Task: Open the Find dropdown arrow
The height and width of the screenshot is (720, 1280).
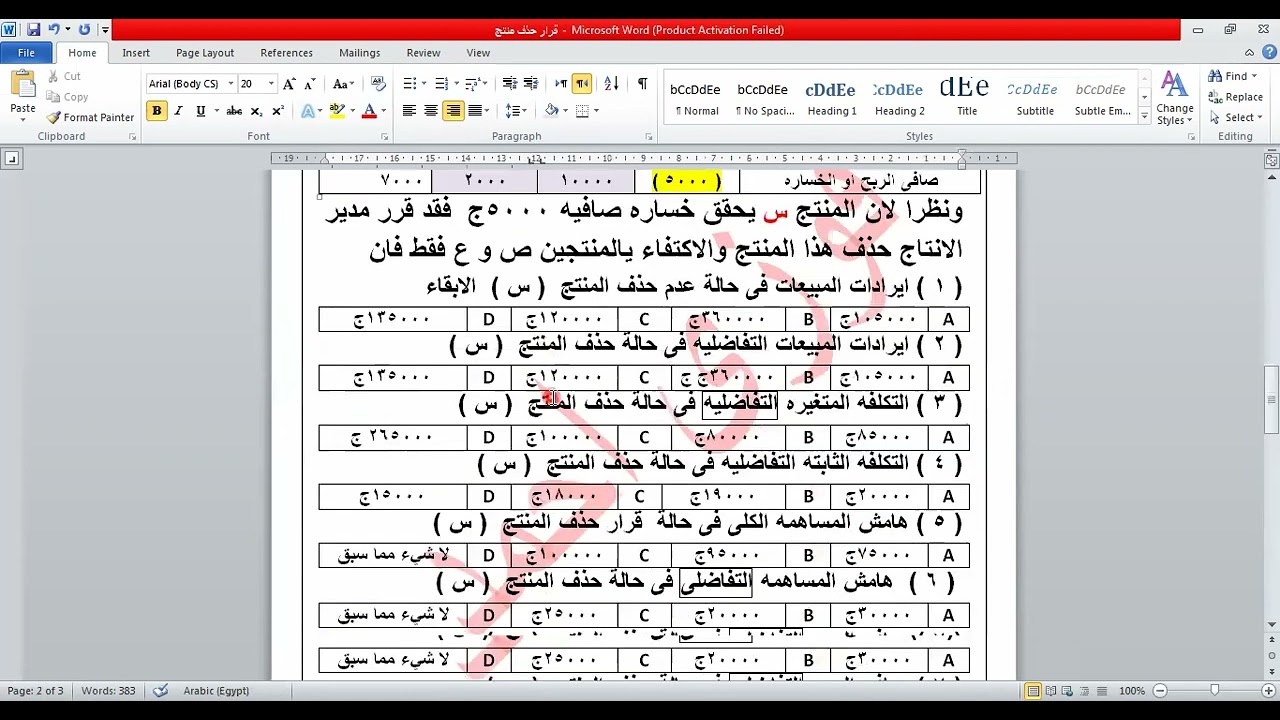Action: pyautogui.click(x=1255, y=76)
